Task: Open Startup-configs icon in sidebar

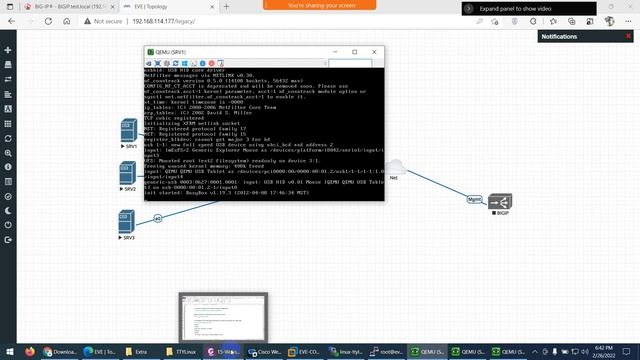Action: click(x=8, y=94)
